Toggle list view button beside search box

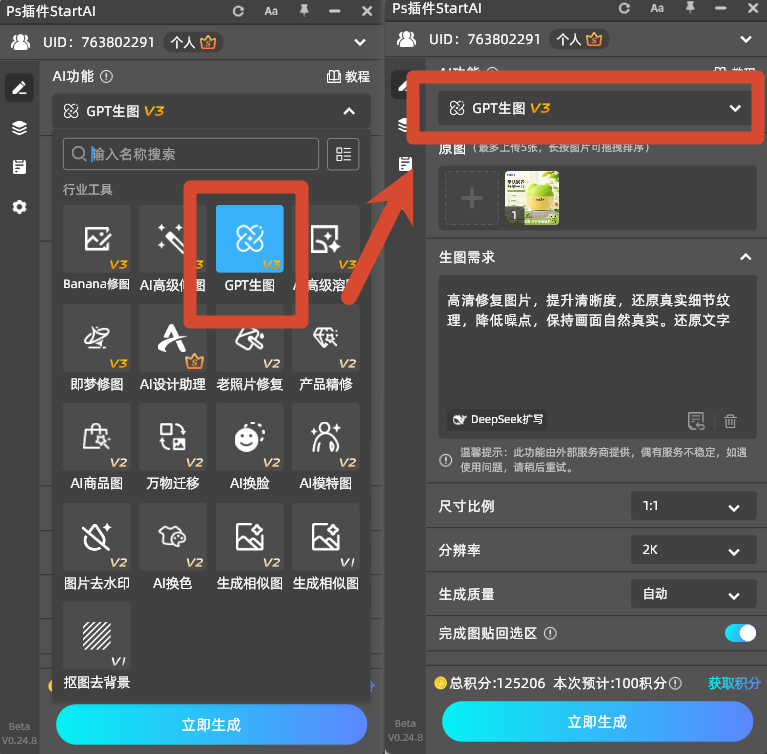coord(343,154)
